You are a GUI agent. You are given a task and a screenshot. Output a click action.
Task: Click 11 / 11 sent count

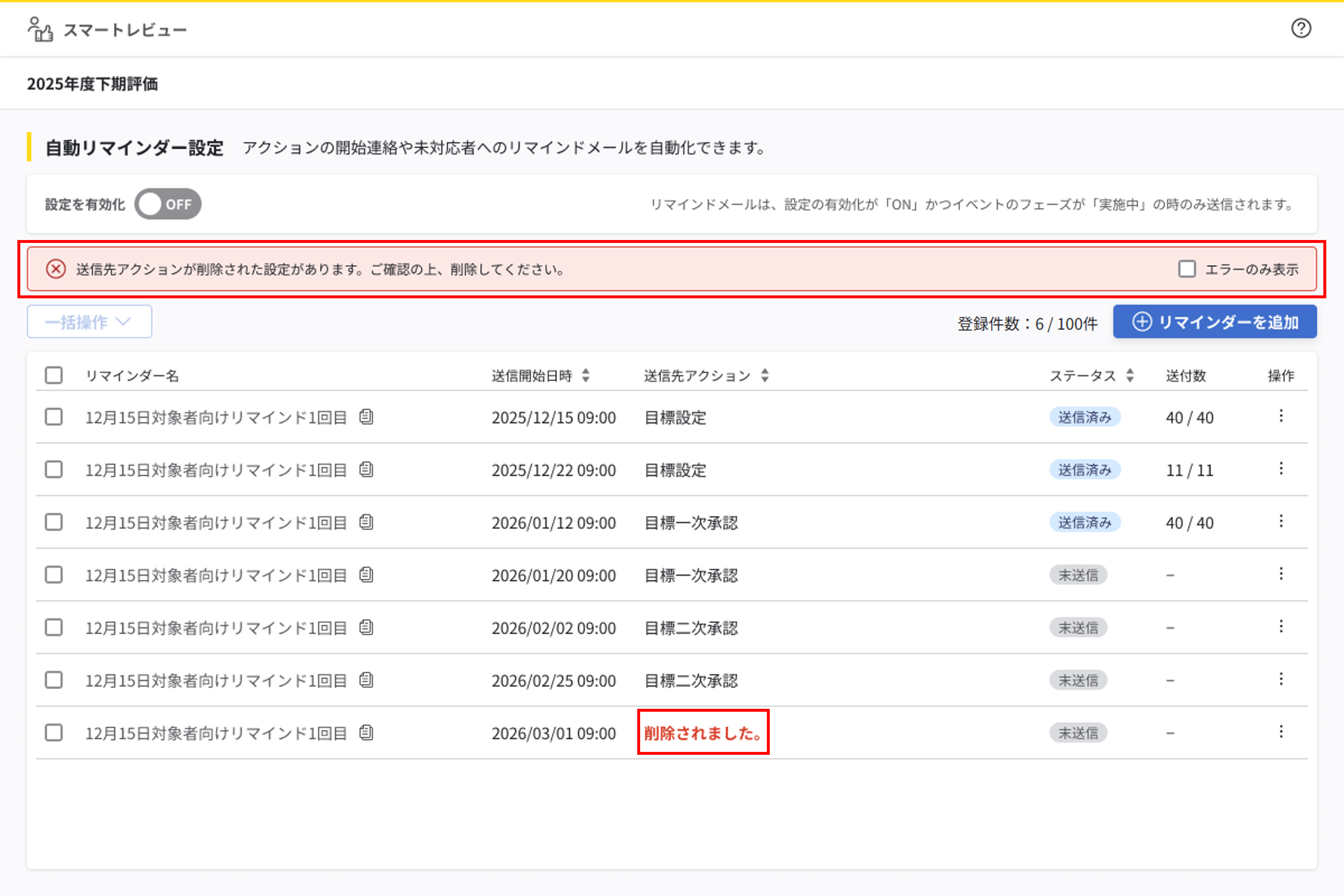(x=1190, y=470)
